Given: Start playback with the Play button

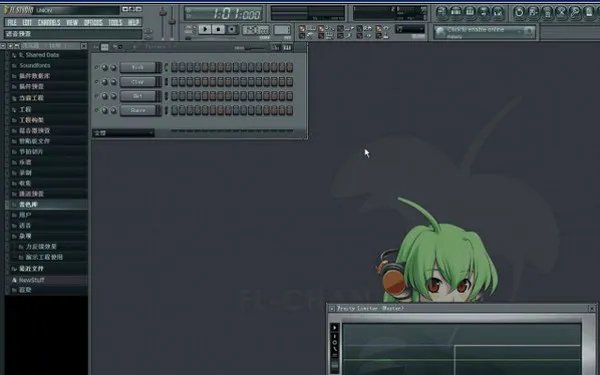Looking at the screenshot, I should click(205, 29).
